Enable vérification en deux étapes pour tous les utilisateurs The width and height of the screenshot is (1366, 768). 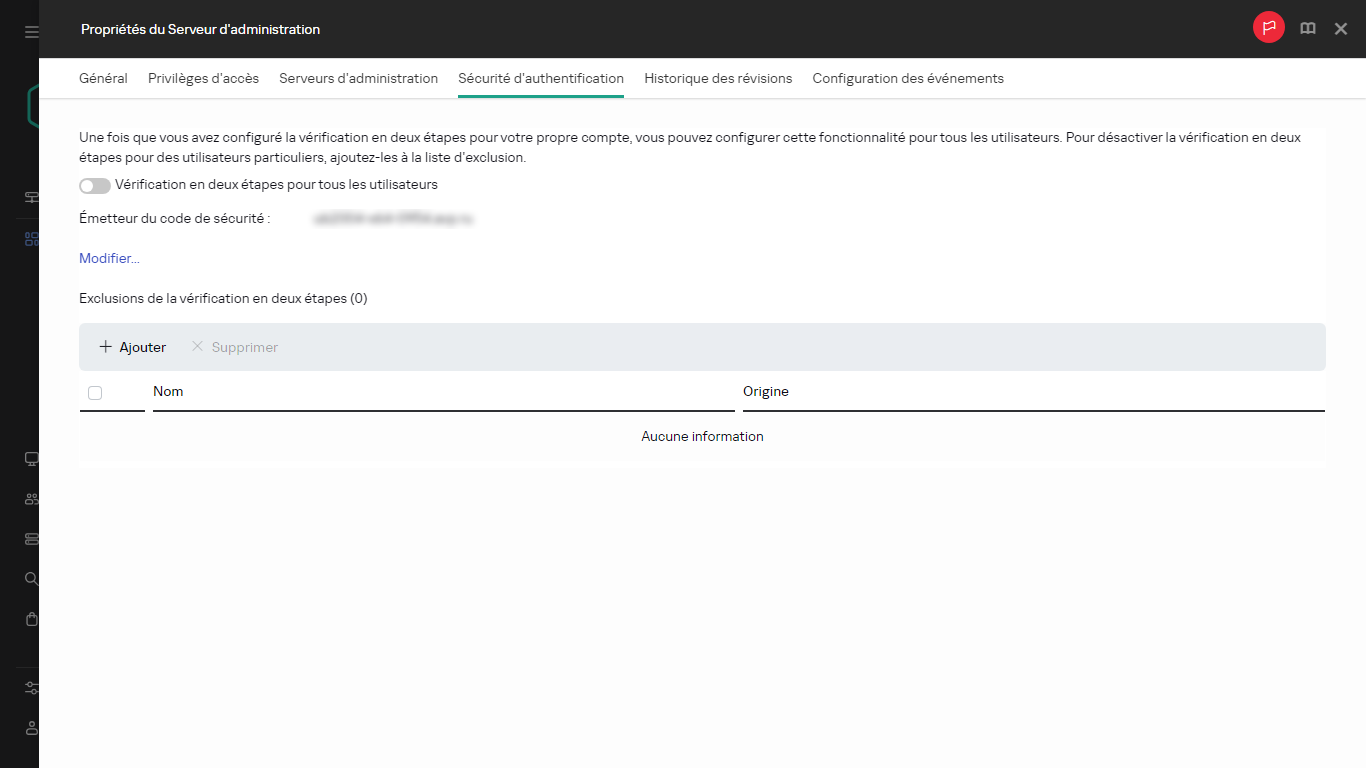94,185
